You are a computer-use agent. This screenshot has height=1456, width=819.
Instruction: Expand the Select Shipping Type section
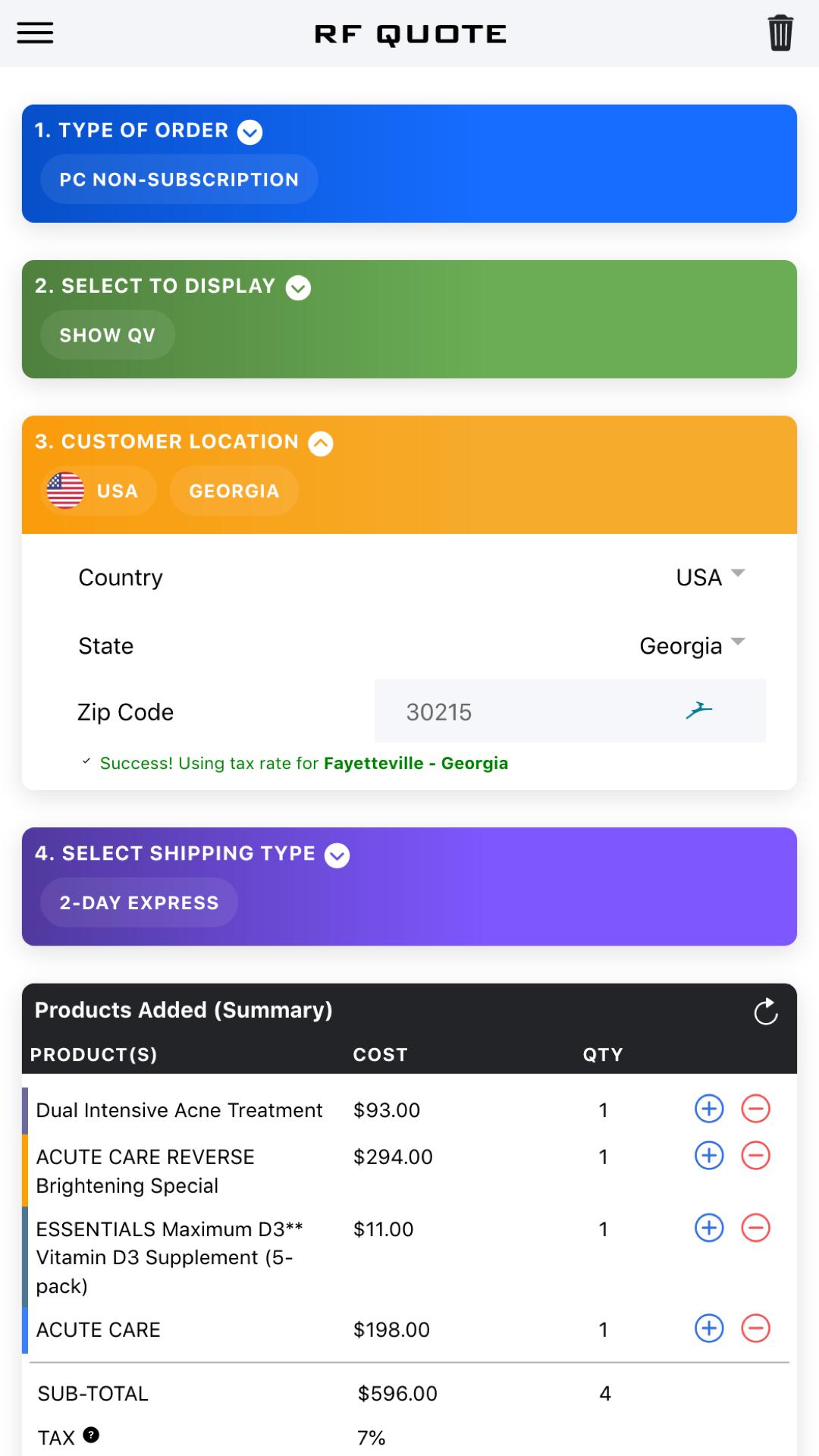click(x=337, y=855)
